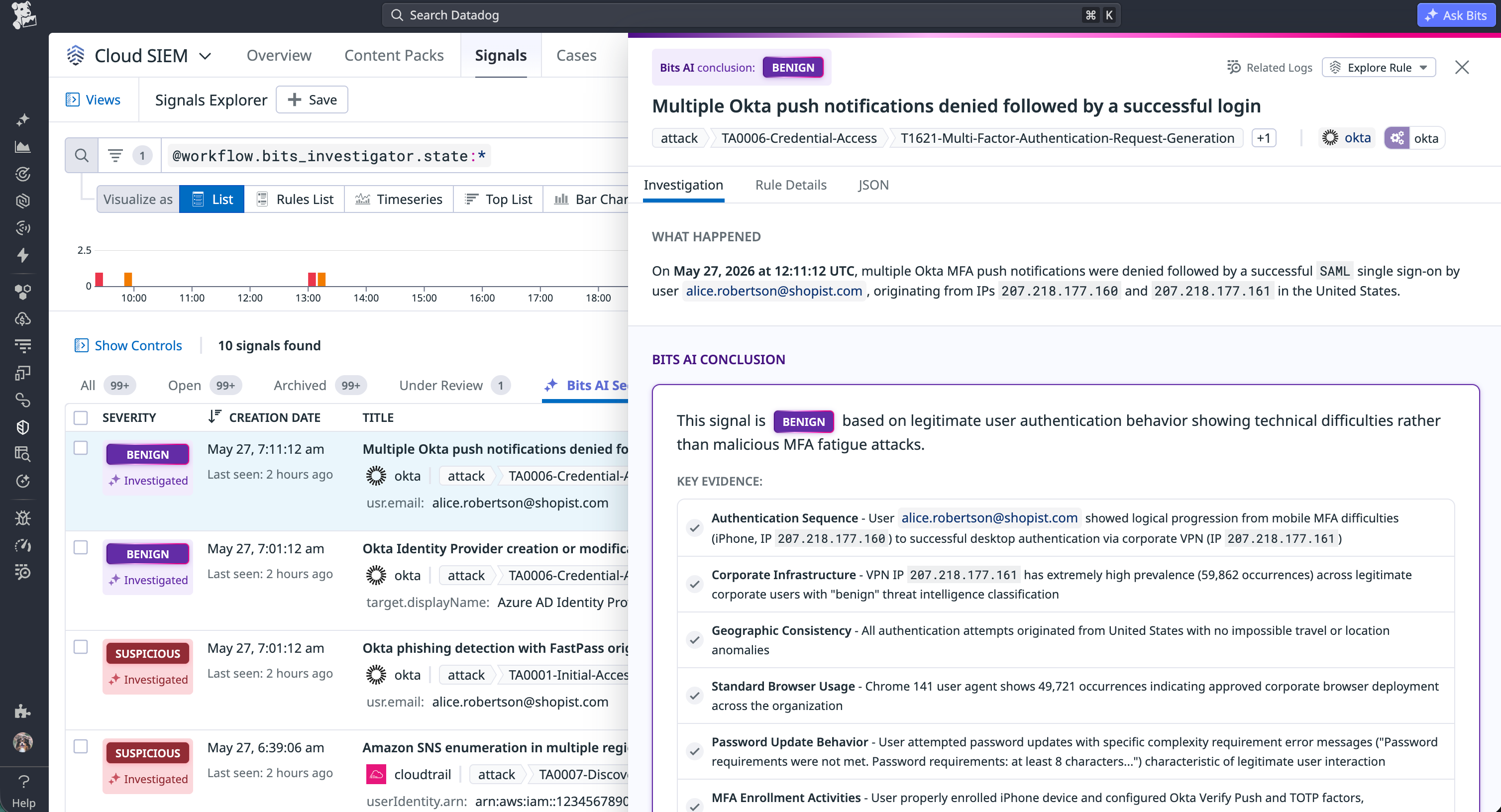Select the Rules List visualization
The image size is (1501, 812).
pyautogui.click(x=294, y=199)
